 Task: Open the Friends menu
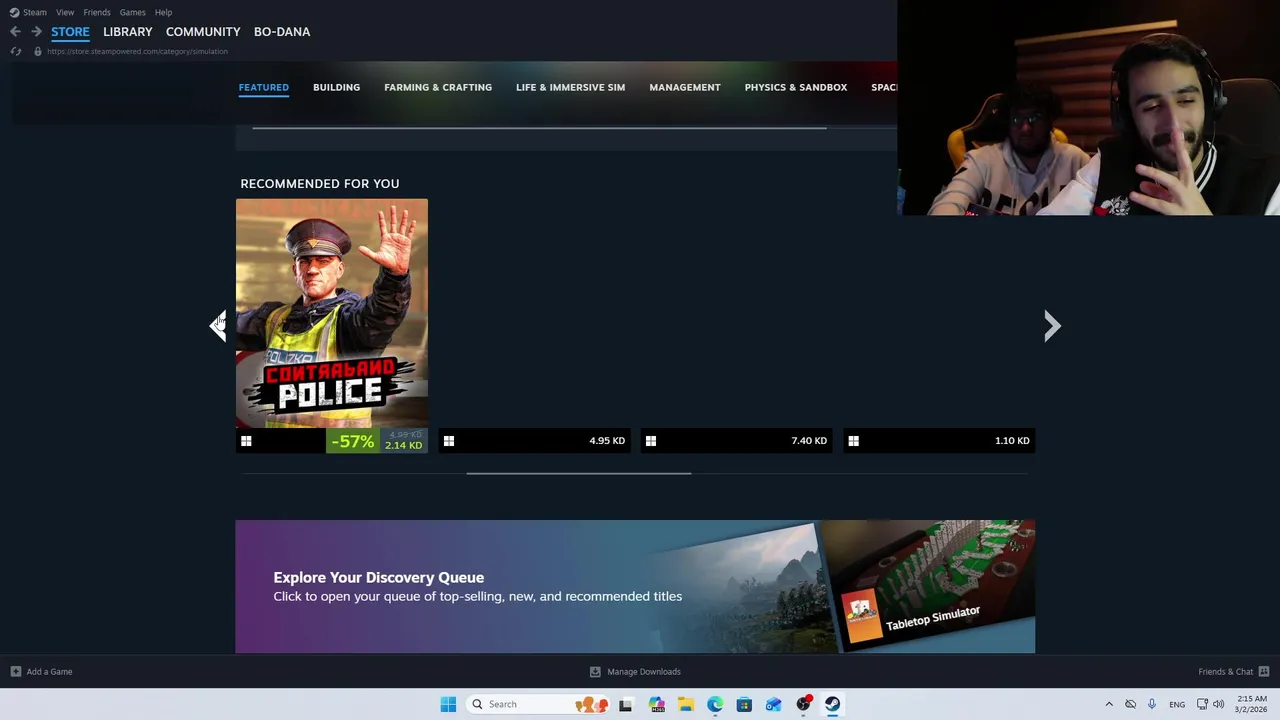pos(97,12)
